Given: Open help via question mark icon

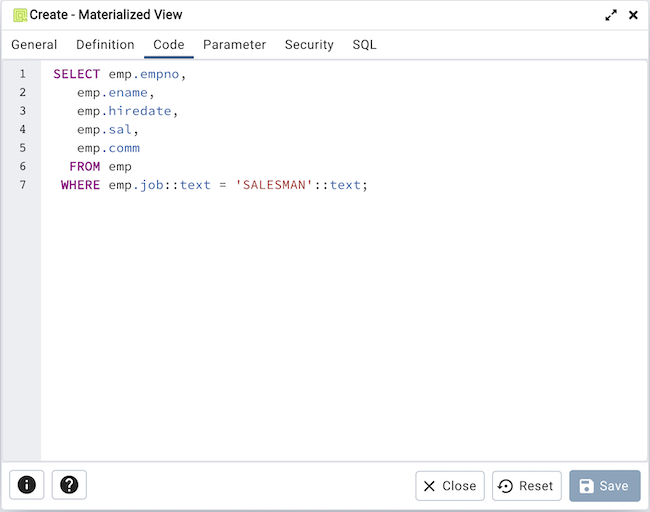Looking at the screenshot, I should click(69, 485).
